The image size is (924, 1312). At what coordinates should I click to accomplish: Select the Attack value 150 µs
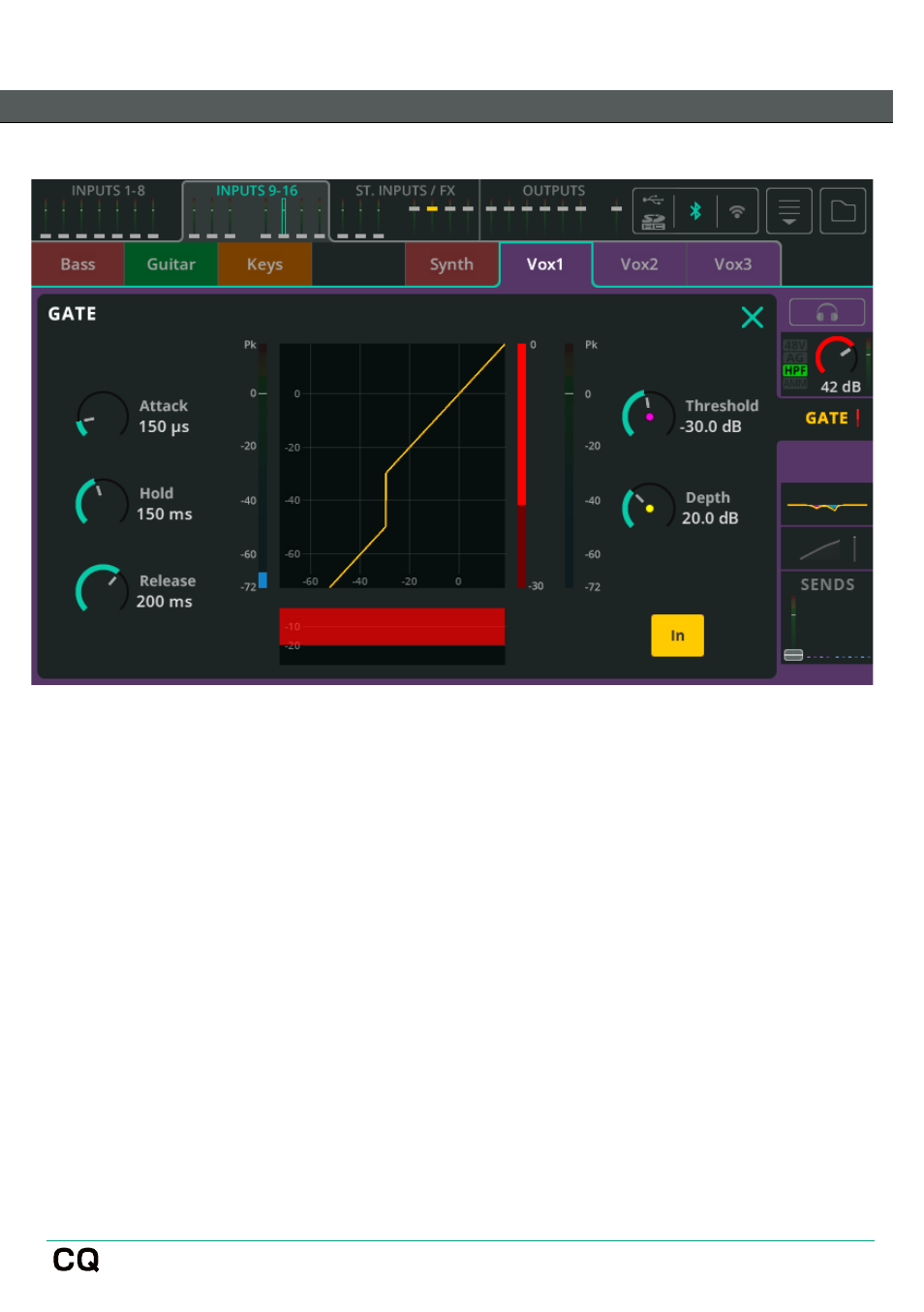(164, 427)
